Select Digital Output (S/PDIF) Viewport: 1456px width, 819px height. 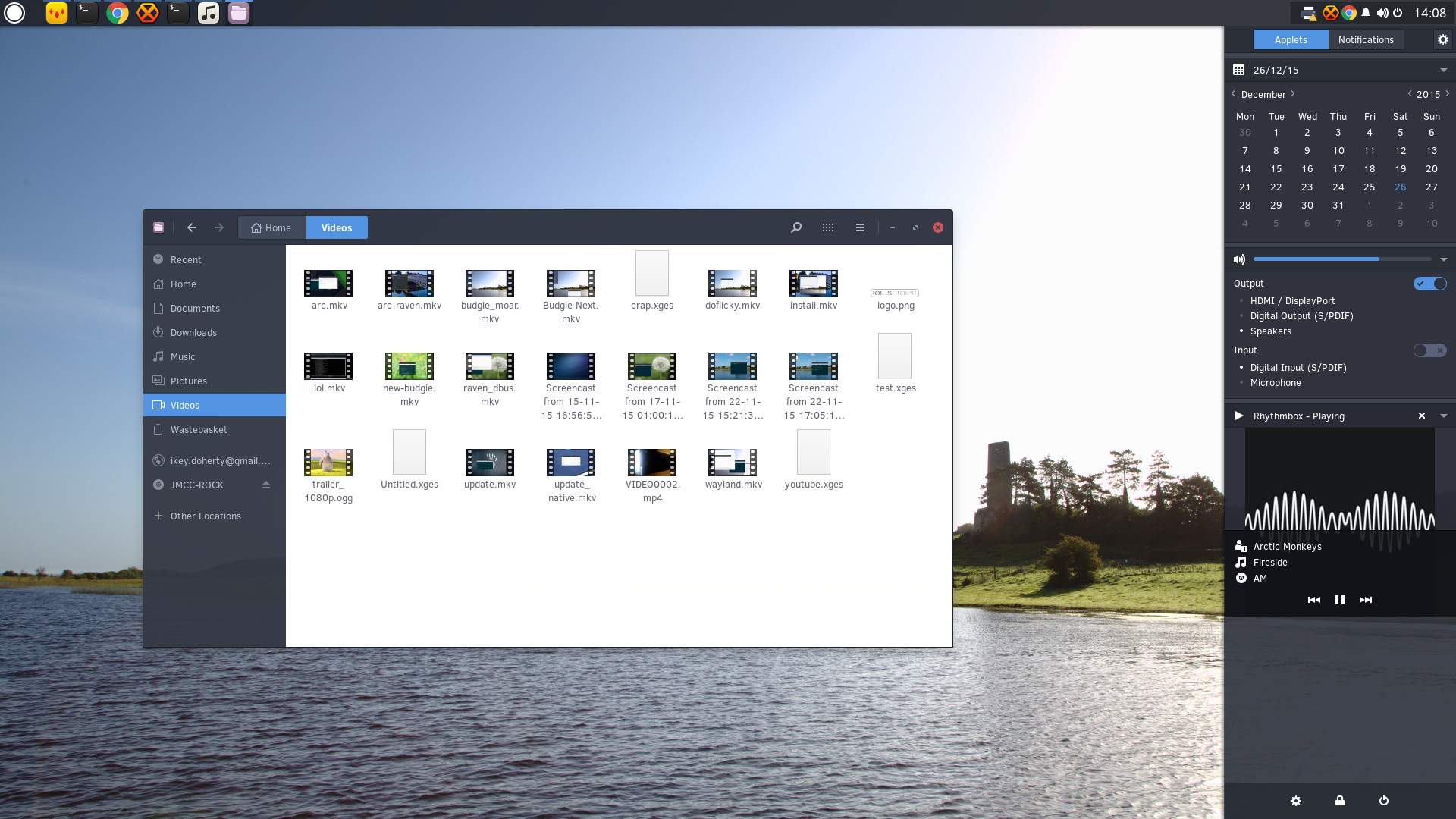click(1301, 316)
